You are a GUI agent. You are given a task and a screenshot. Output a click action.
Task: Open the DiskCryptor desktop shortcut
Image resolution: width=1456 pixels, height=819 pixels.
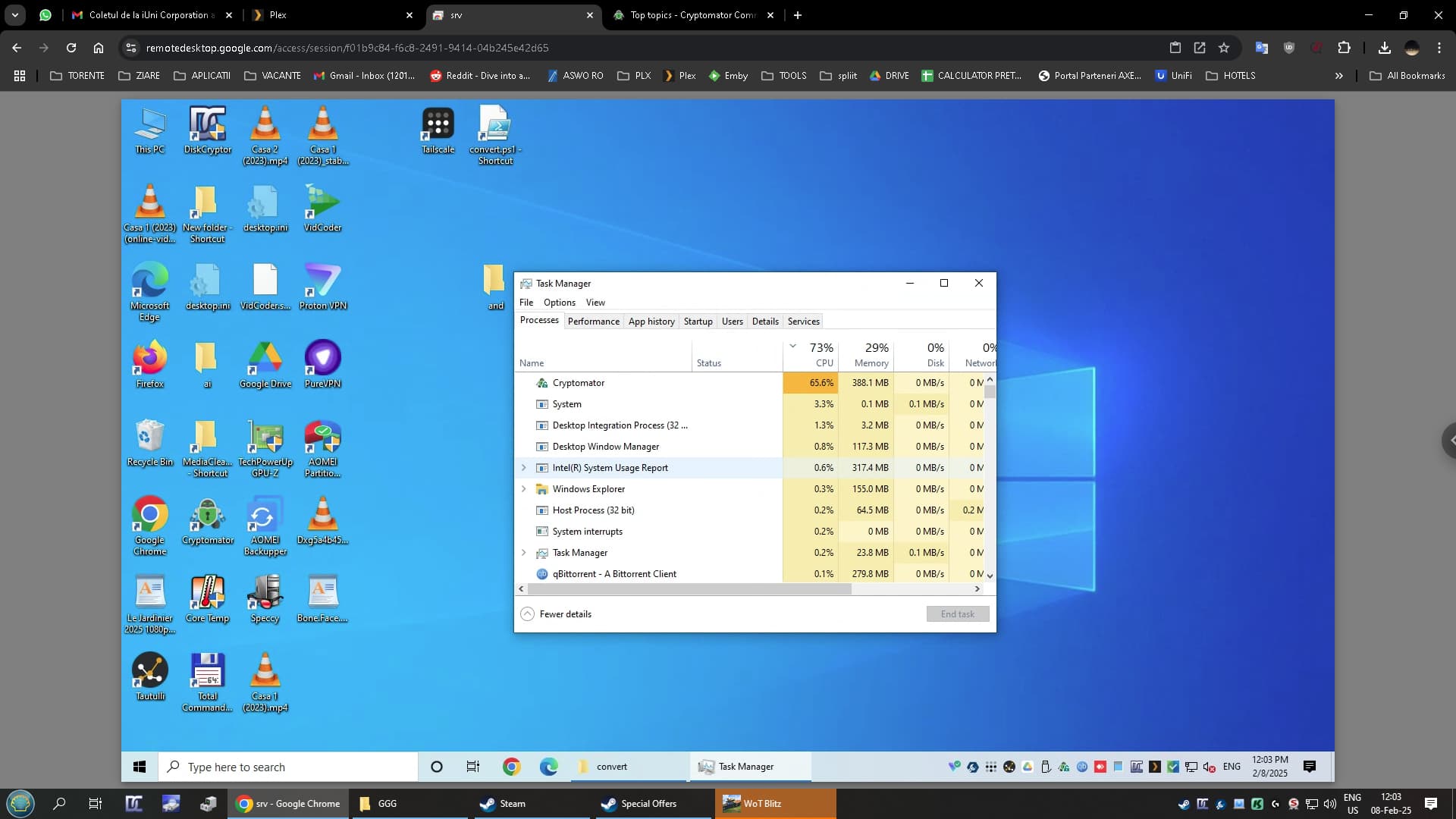(207, 130)
